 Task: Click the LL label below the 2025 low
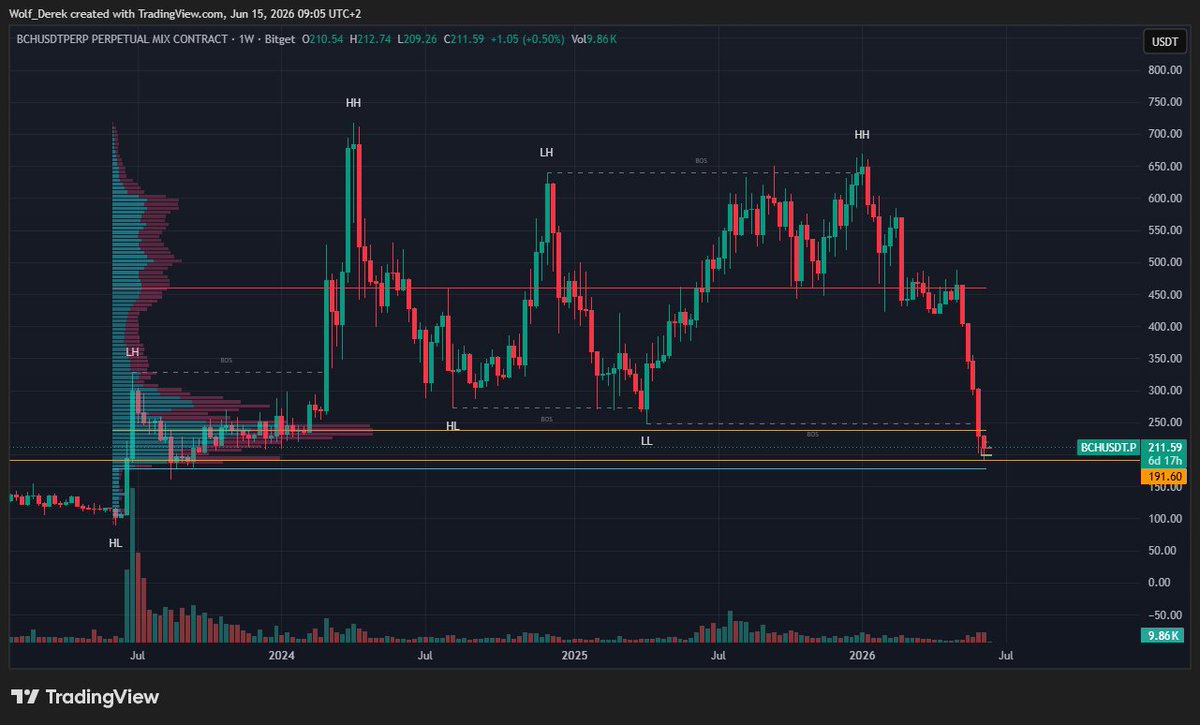(x=646, y=440)
